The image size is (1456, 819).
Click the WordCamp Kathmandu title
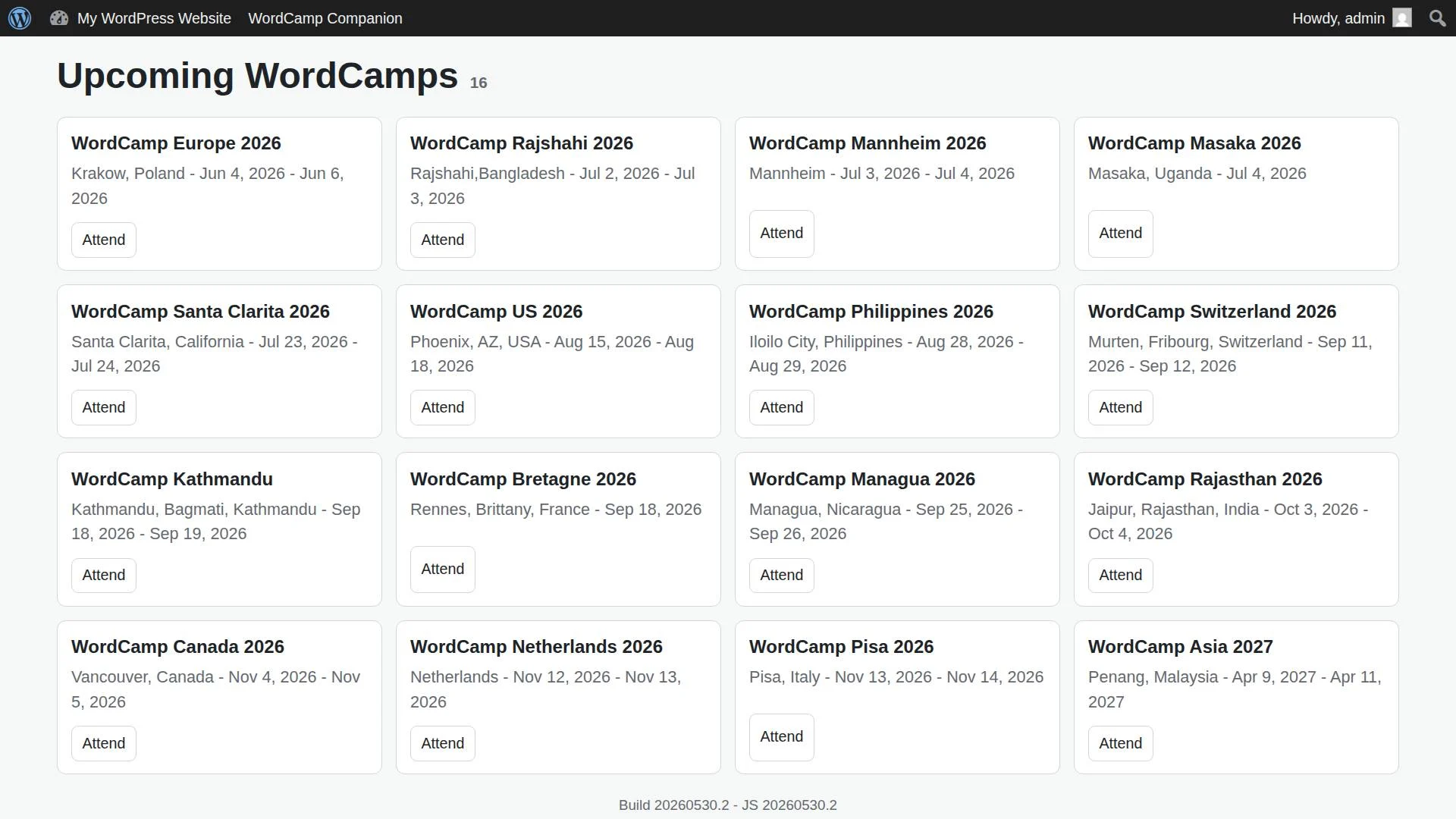(x=172, y=479)
